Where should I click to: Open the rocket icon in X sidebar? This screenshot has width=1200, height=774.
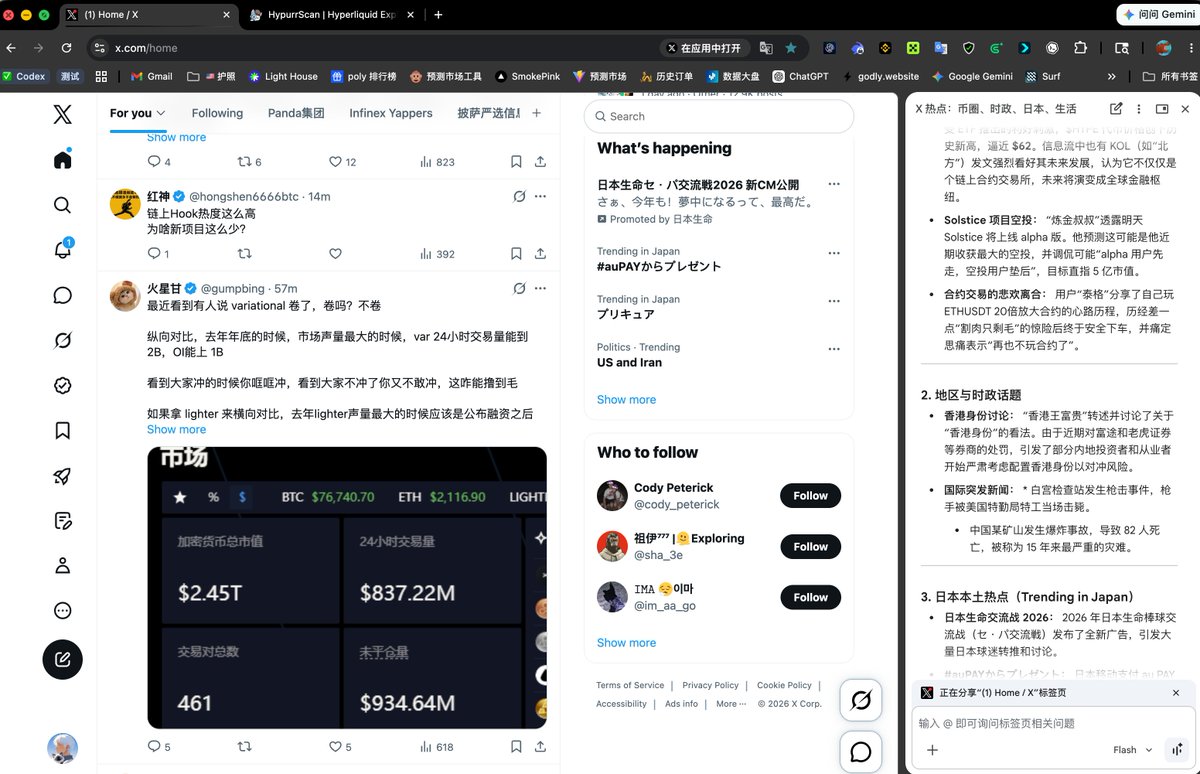62,475
